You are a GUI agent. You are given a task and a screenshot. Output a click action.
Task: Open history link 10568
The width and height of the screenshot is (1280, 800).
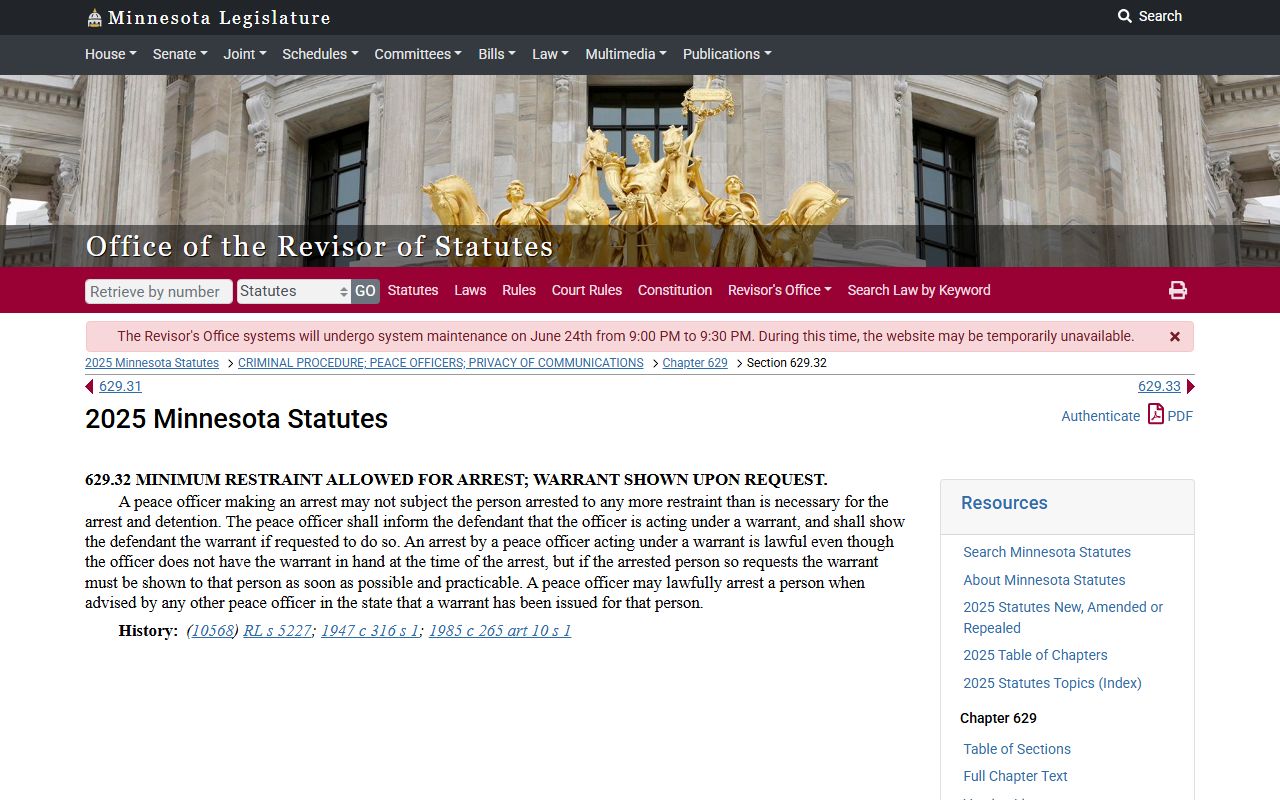(x=212, y=630)
